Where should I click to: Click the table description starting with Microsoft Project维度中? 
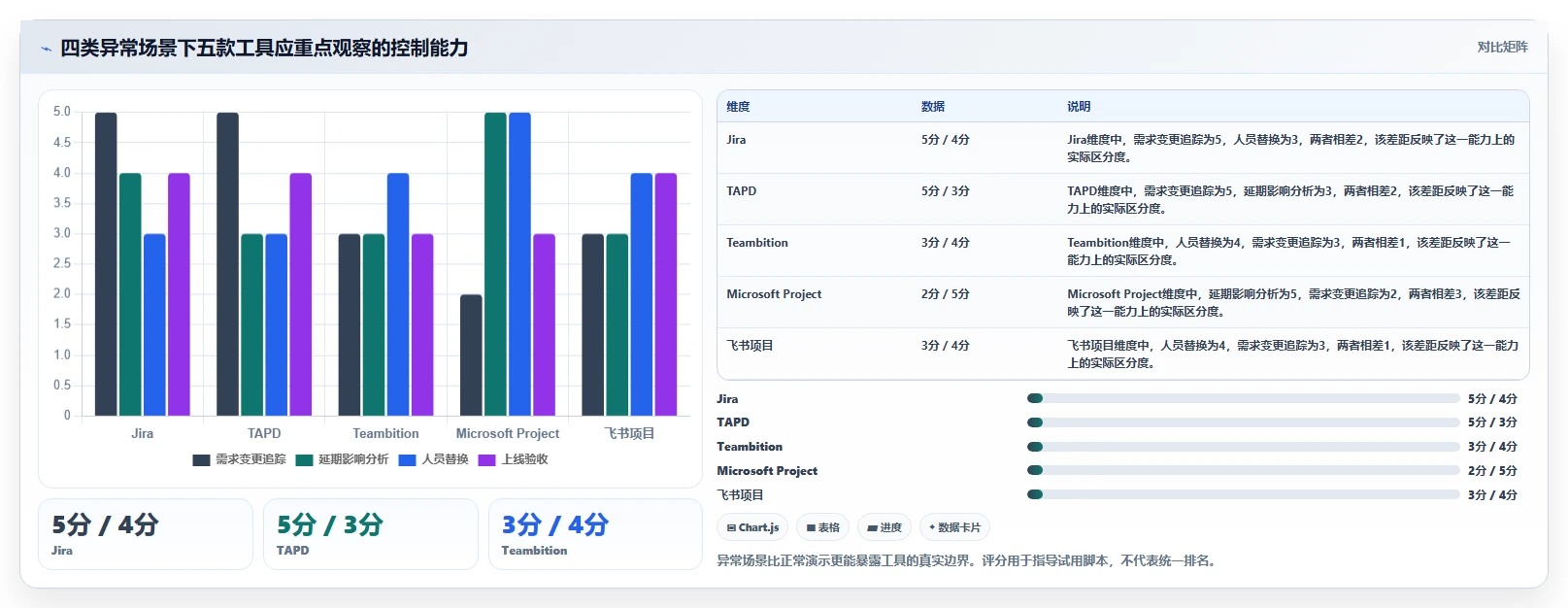click(1293, 303)
